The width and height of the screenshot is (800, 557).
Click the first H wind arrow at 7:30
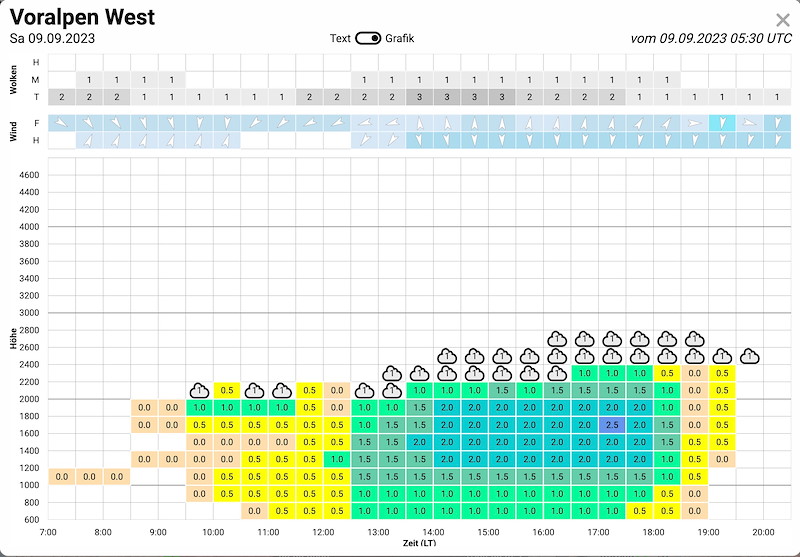(89, 140)
